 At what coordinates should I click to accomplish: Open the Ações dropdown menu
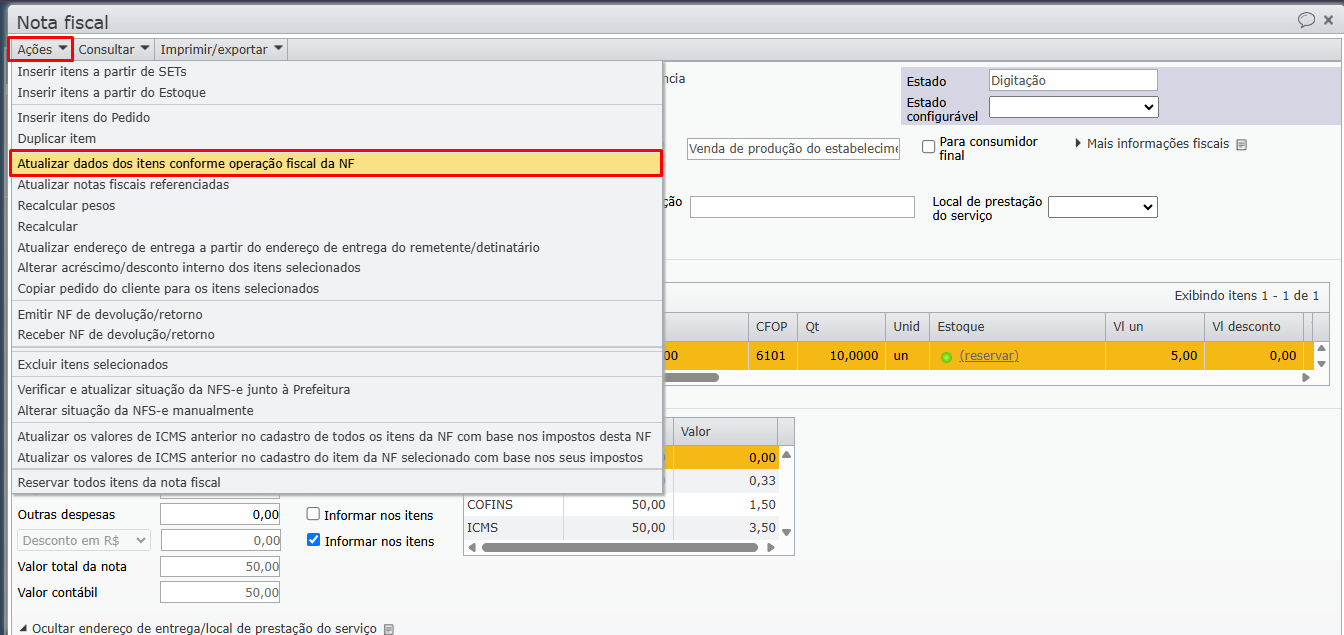[x=42, y=48]
